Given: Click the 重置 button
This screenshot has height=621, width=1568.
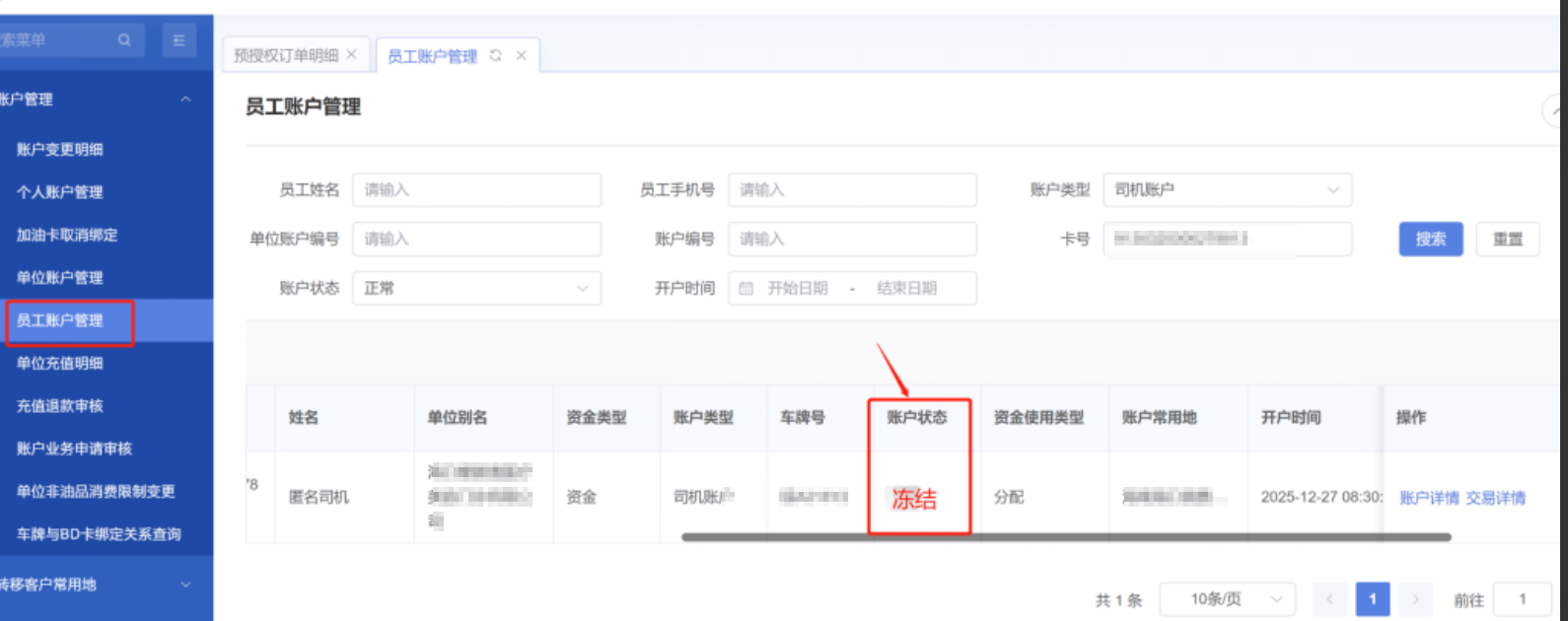Looking at the screenshot, I should [x=1507, y=240].
